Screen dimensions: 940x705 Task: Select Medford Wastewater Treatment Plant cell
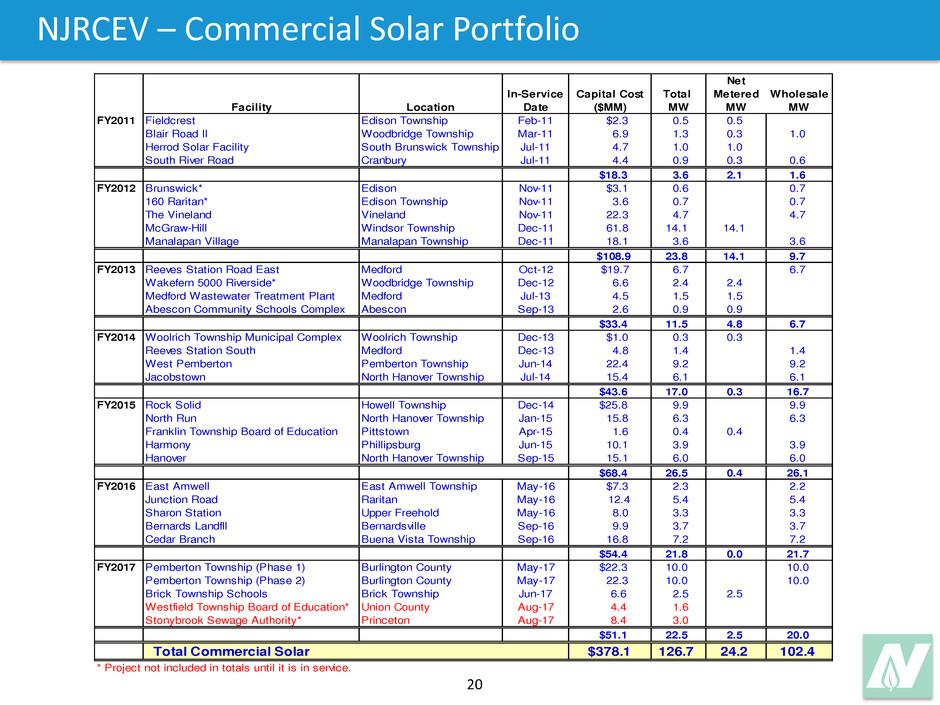pos(240,296)
